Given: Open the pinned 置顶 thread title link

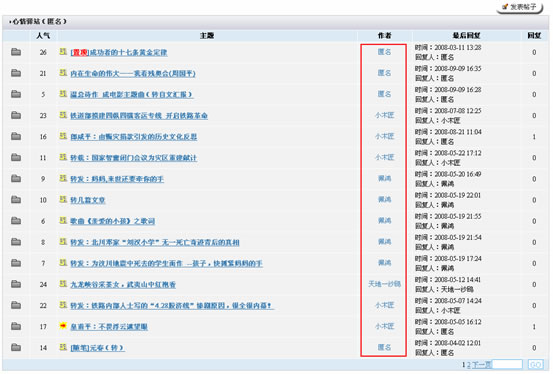Looking at the screenshot, I should point(119,53).
